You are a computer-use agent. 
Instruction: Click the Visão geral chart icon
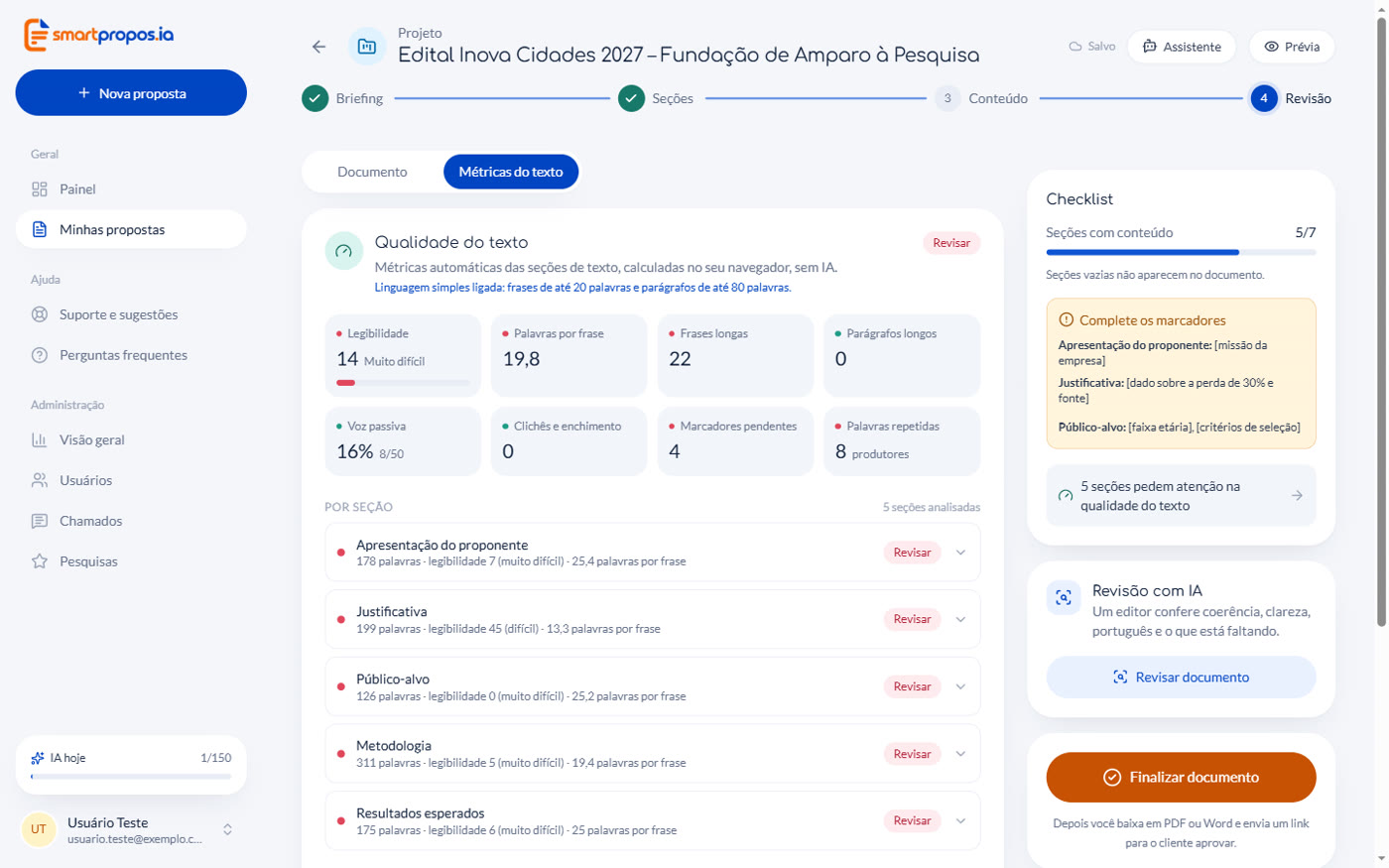[x=40, y=439]
